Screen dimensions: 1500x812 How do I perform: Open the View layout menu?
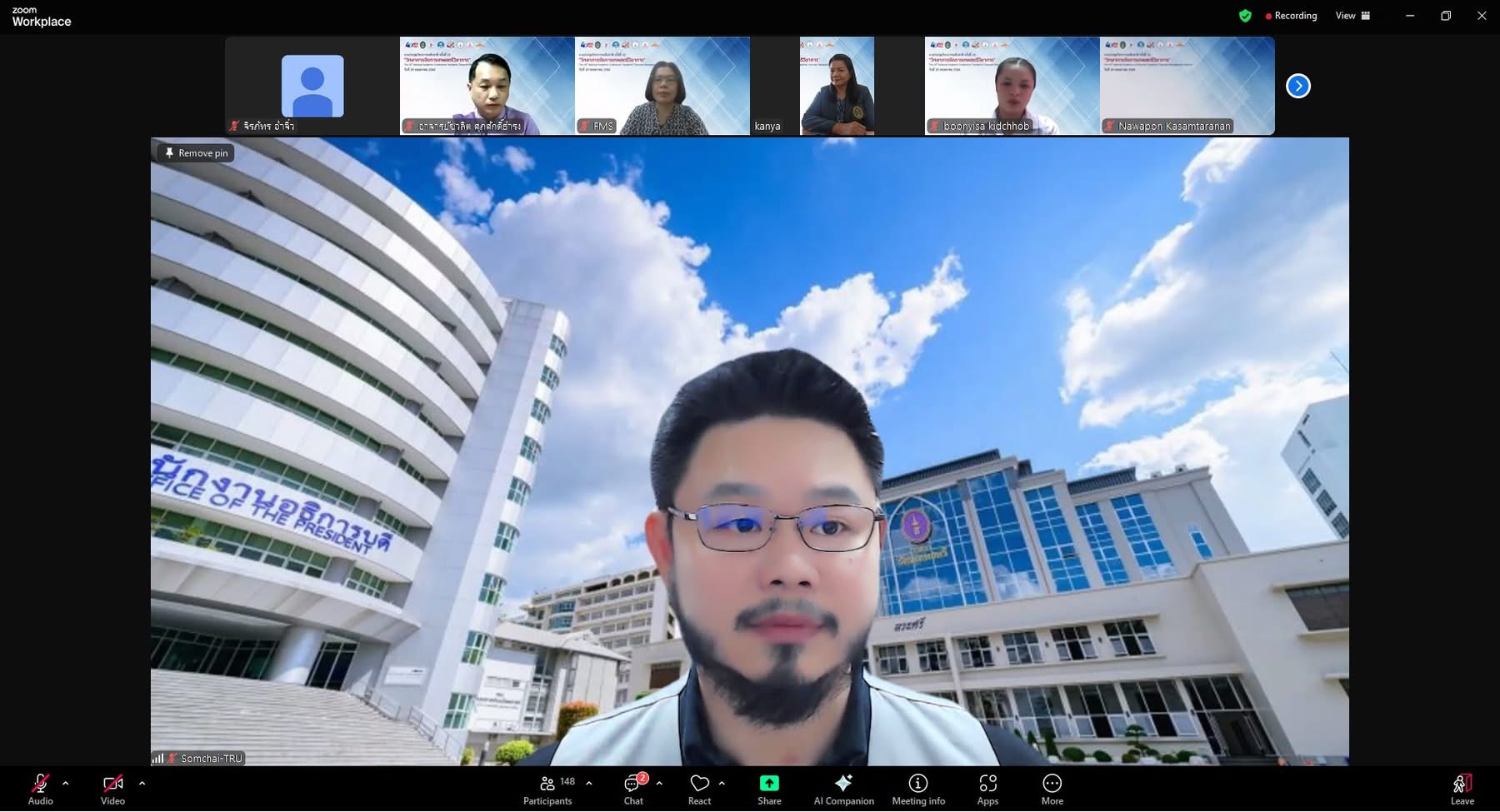(1352, 16)
